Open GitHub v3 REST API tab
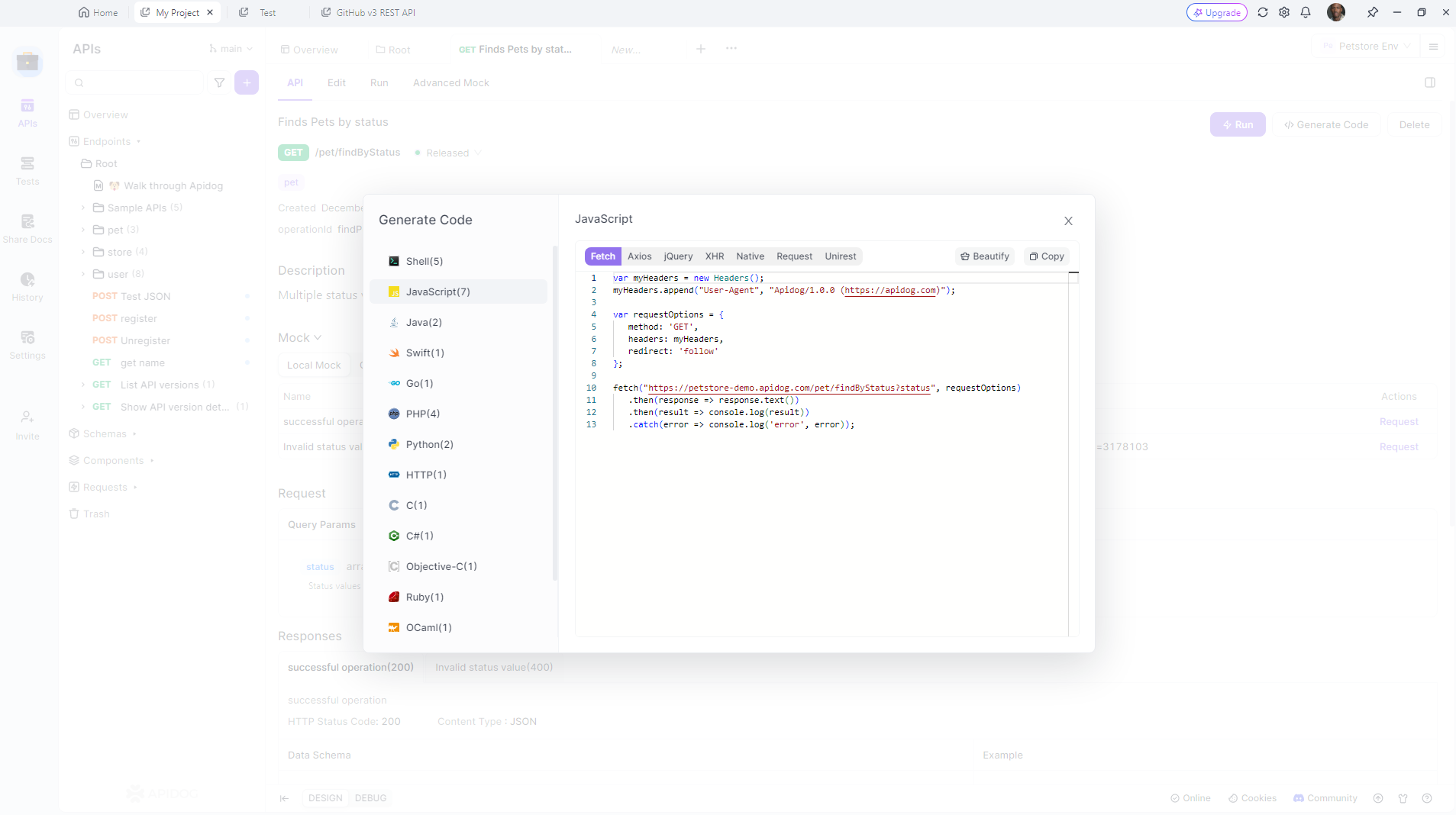This screenshot has width=1456, height=815. pyautogui.click(x=369, y=12)
